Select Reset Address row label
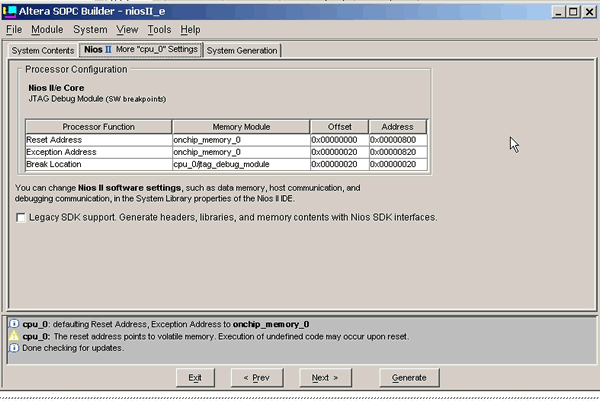 98,140
